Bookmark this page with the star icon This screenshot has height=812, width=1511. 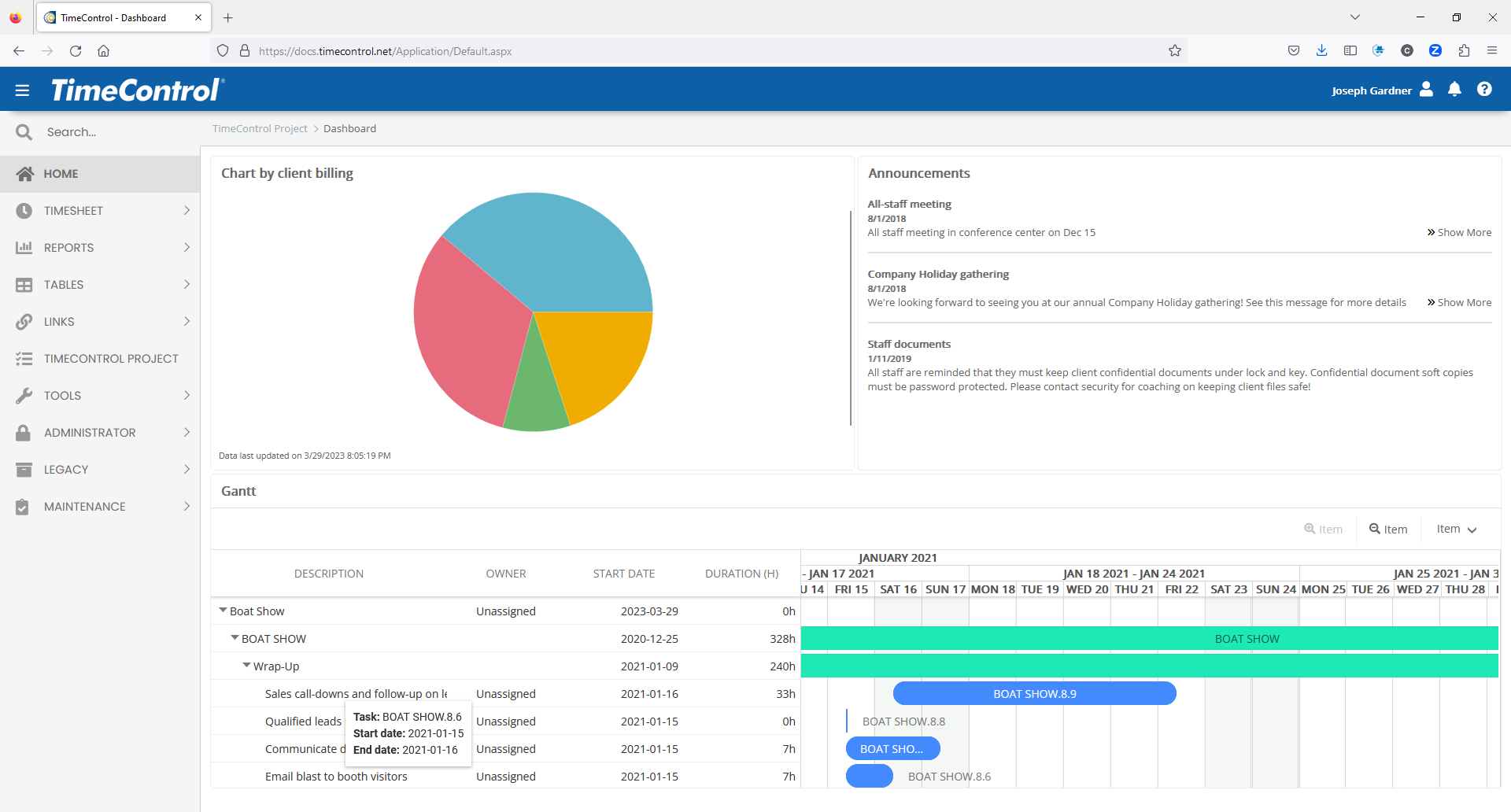pyautogui.click(x=1175, y=51)
